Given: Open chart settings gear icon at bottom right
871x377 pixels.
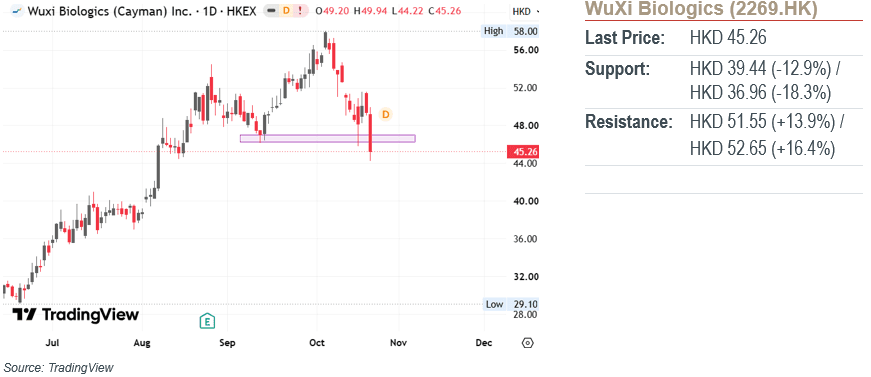Looking at the screenshot, I should click(528, 343).
